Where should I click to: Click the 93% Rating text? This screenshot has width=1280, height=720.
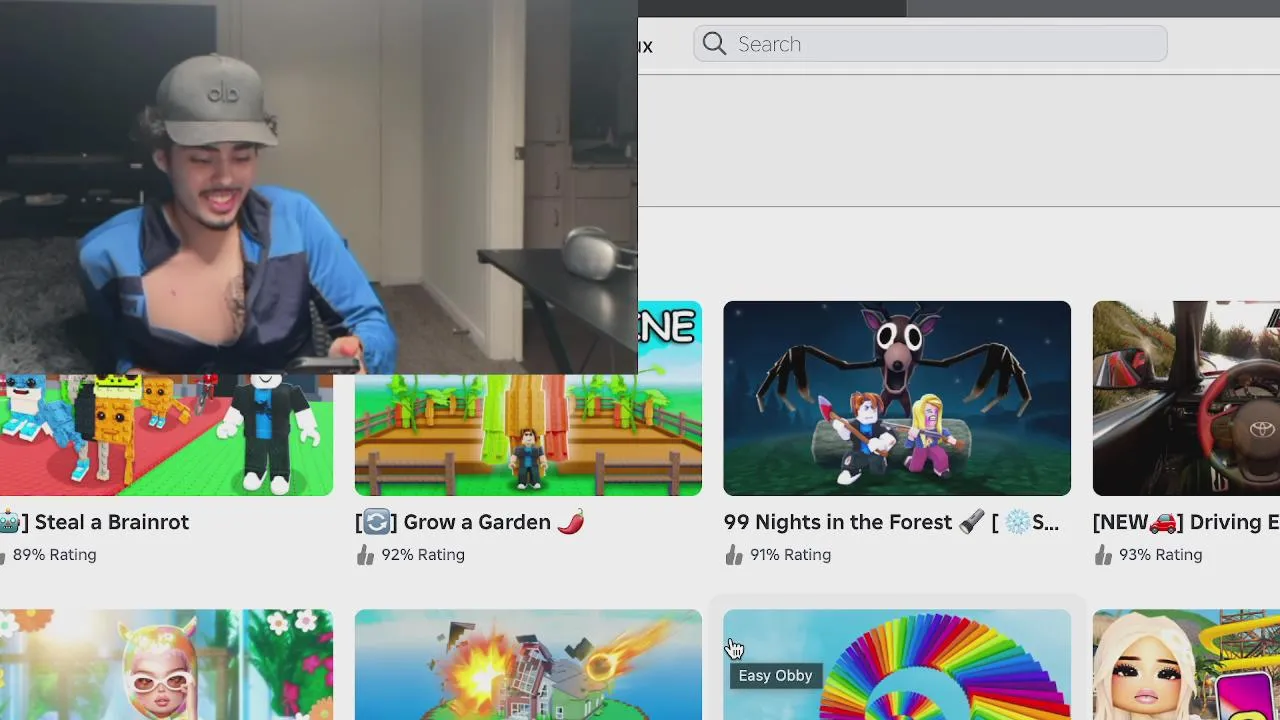[x=1160, y=554]
